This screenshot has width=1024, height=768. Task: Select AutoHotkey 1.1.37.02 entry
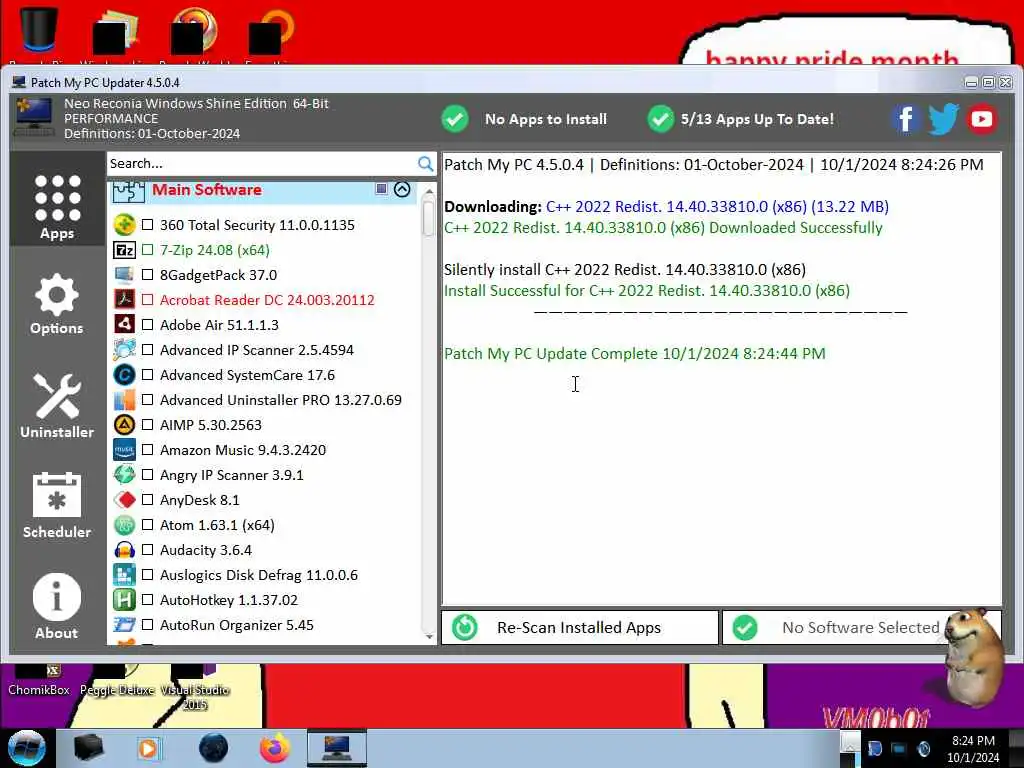tap(229, 600)
